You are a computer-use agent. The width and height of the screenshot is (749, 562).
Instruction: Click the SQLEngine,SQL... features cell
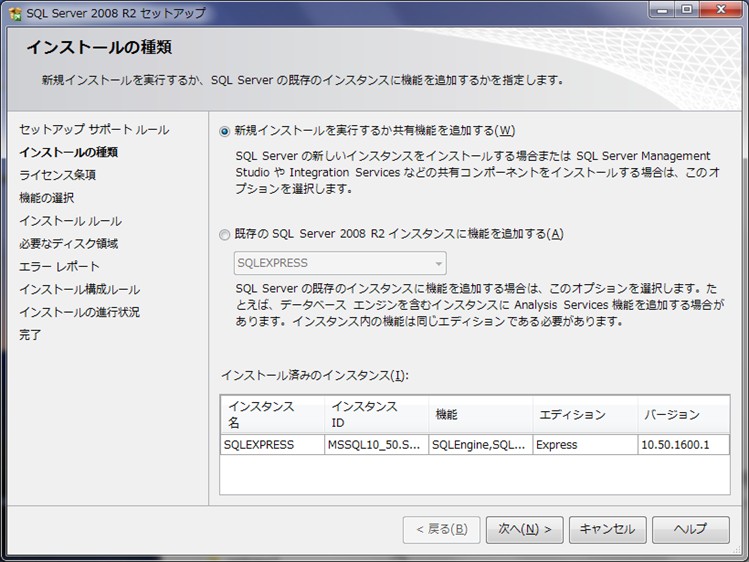pos(481,445)
